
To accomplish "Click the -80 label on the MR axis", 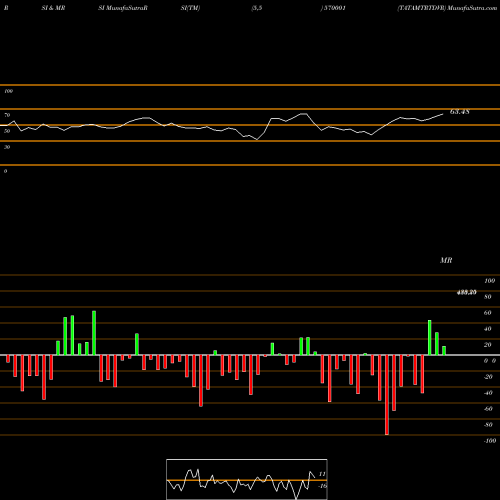I will (488, 425).
